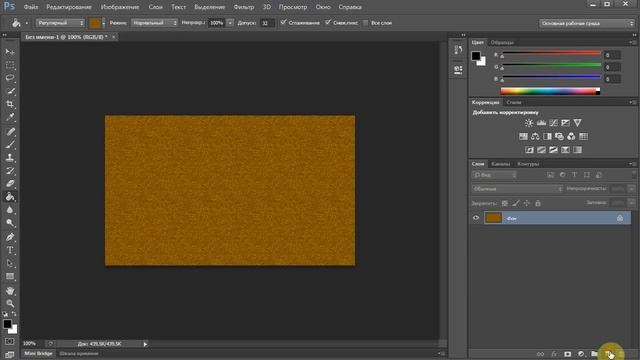Select the Horizontal Type tool
Viewport: 640px width, 360px height.
(10, 250)
